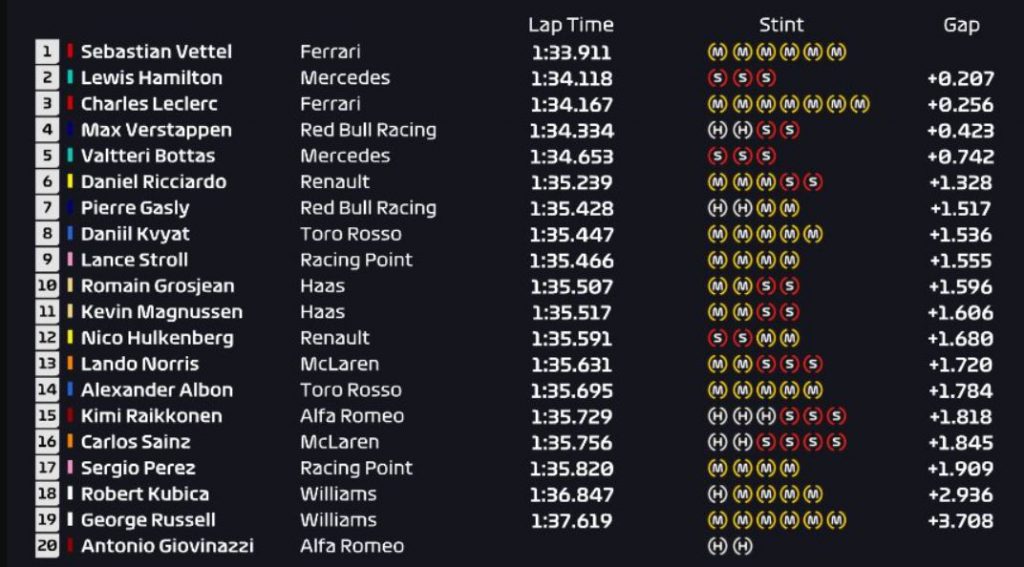Click the first hard tyre icon in Max Verstappen's stint
Viewport: 1024px width, 567px height.
717,130
